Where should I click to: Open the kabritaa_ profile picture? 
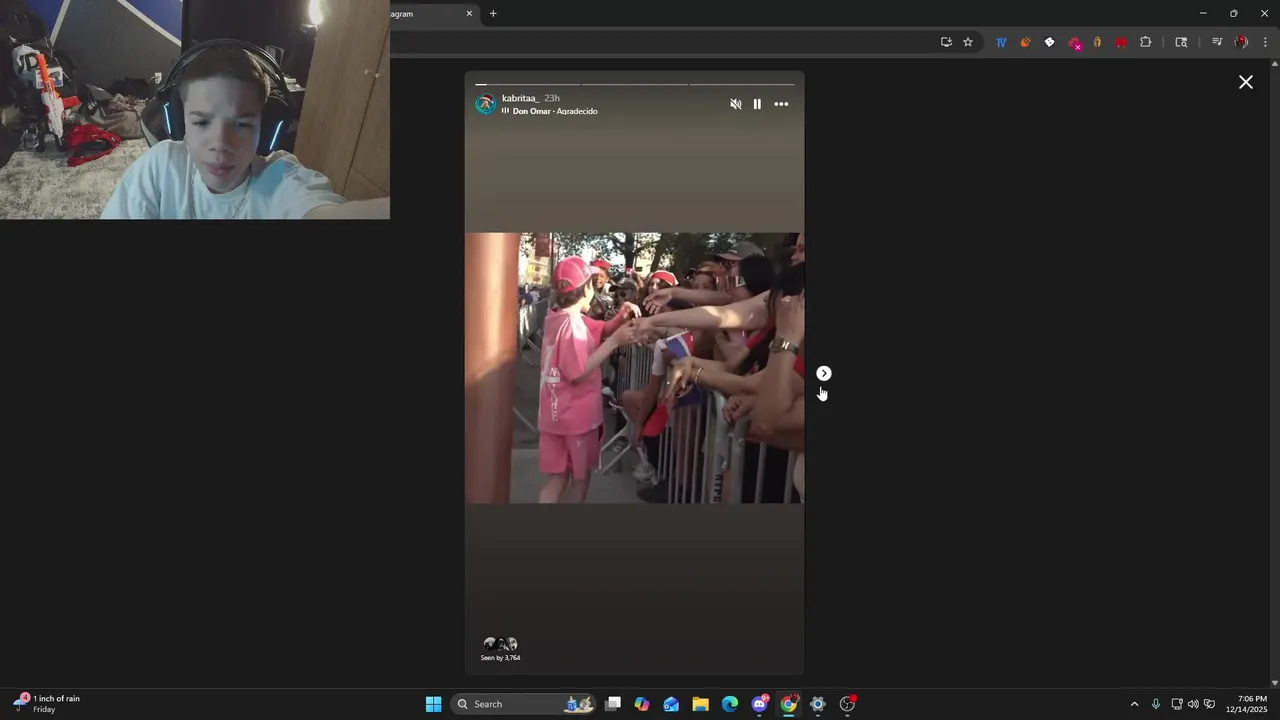(486, 104)
